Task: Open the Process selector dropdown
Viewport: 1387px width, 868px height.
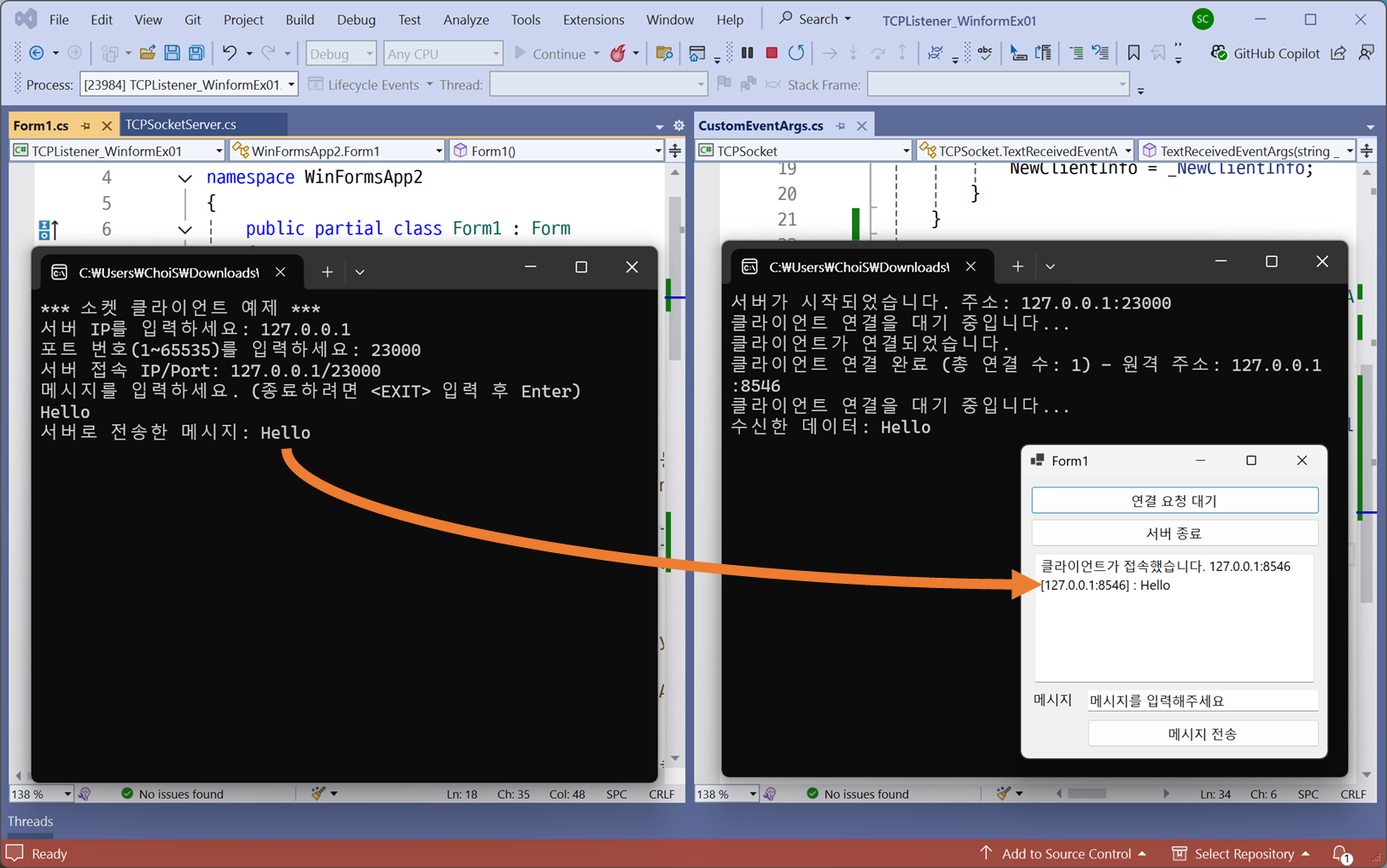Action: click(189, 84)
